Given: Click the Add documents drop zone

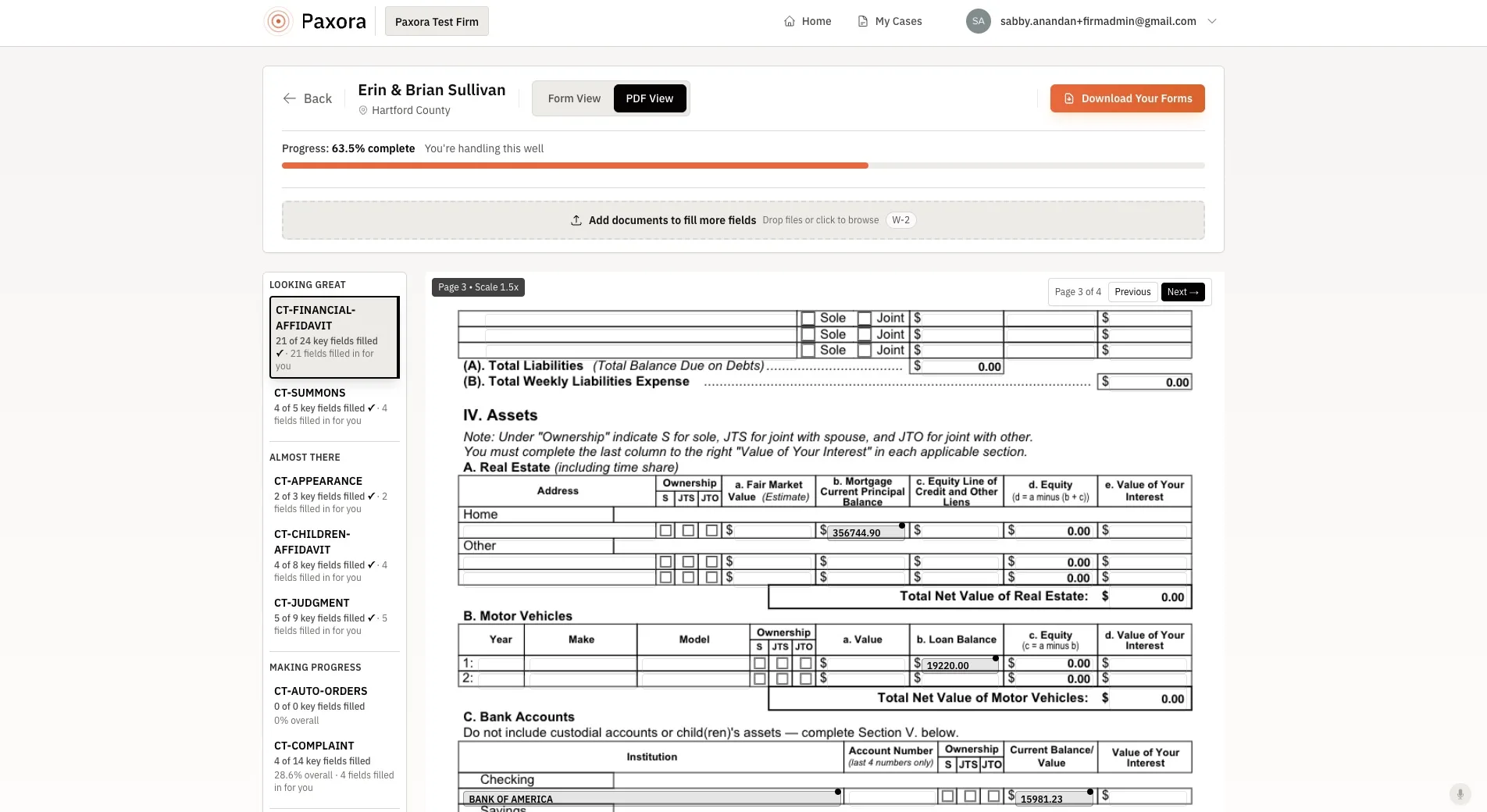Looking at the screenshot, I should click(743, 220).
